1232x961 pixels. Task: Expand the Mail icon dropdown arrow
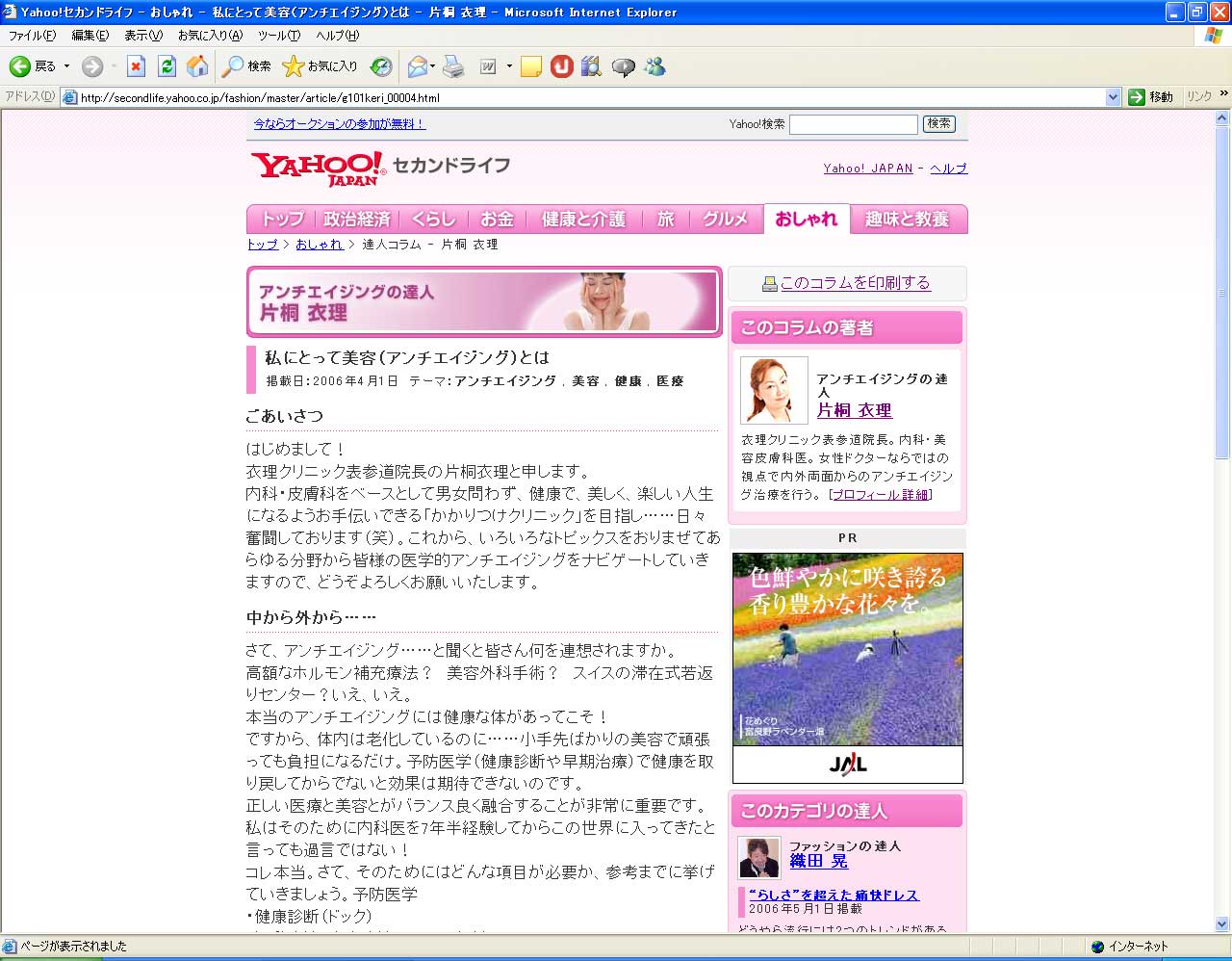433,66
